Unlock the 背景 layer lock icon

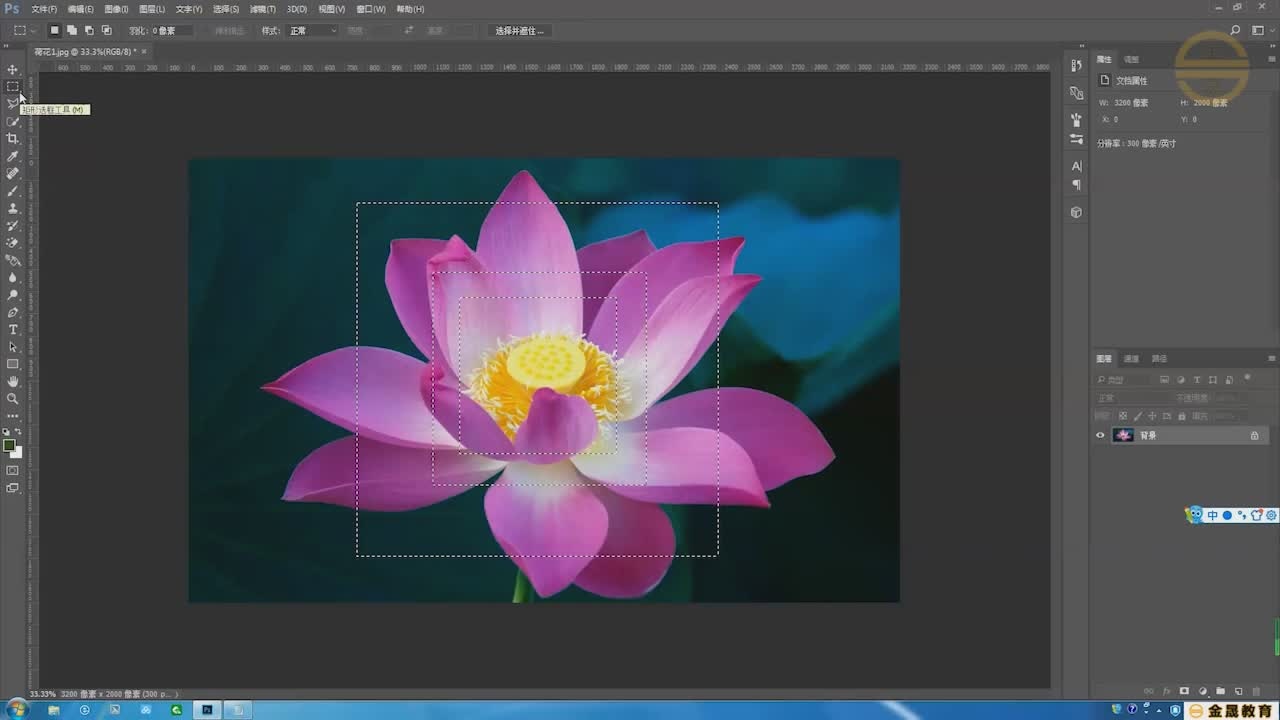tap(1254, 436)
